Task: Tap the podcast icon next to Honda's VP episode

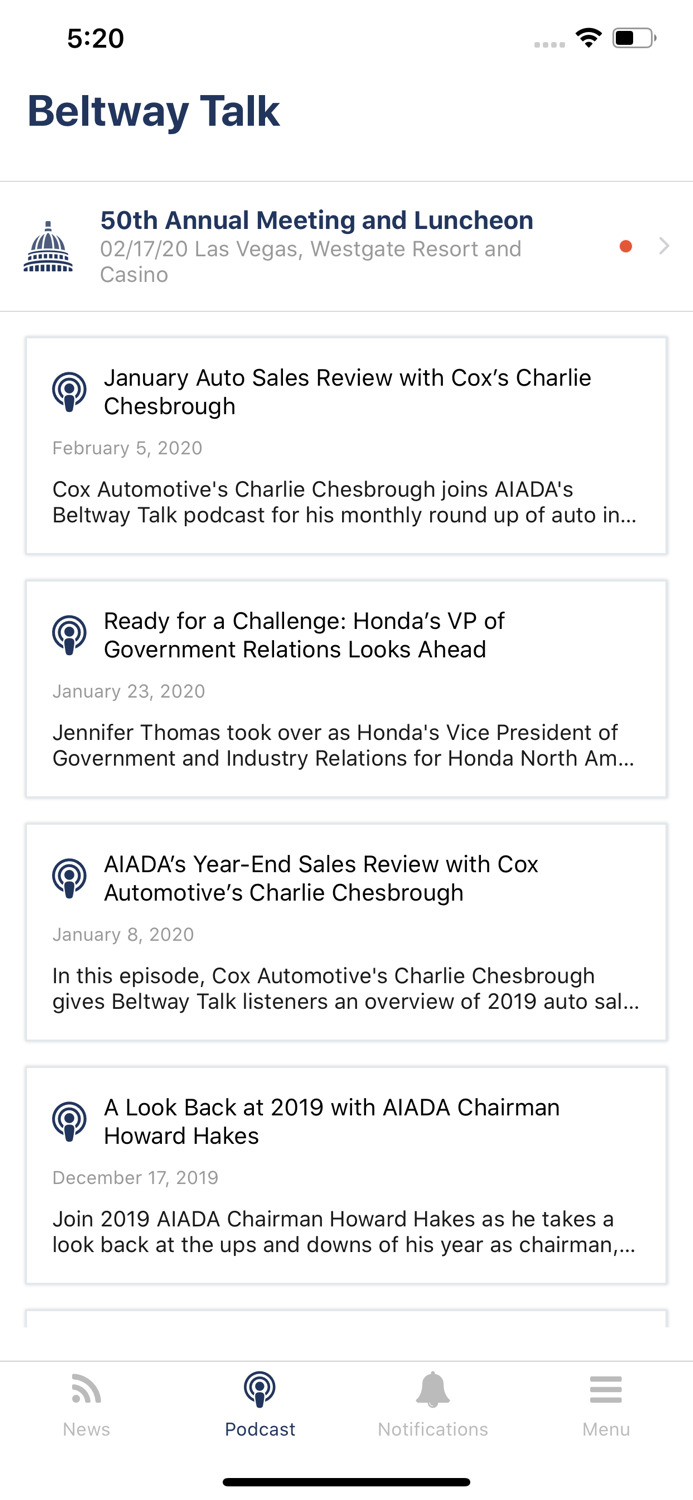Action: click(68, 634)
